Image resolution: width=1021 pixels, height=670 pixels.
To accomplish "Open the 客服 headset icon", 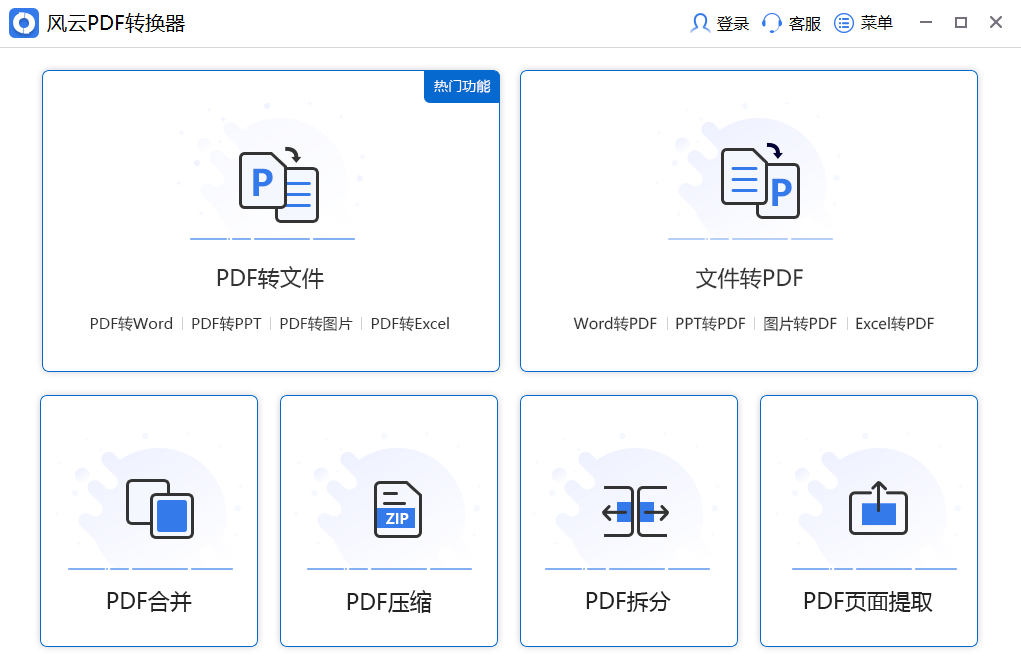I will (x=772, y=23).
